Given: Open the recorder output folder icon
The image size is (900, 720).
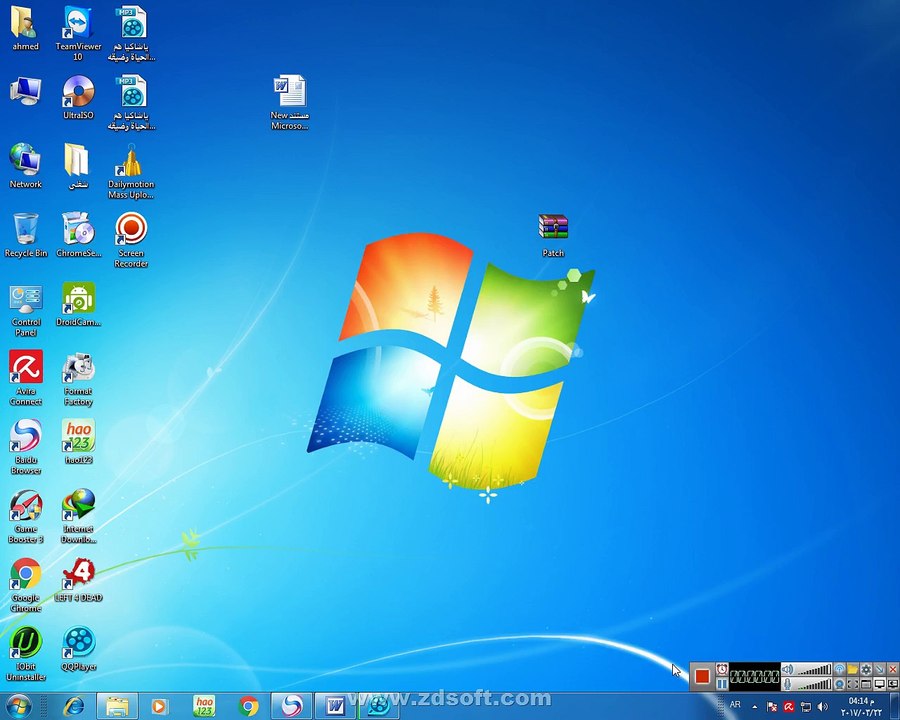Looking at the screenshot, I should pos(853,669).
